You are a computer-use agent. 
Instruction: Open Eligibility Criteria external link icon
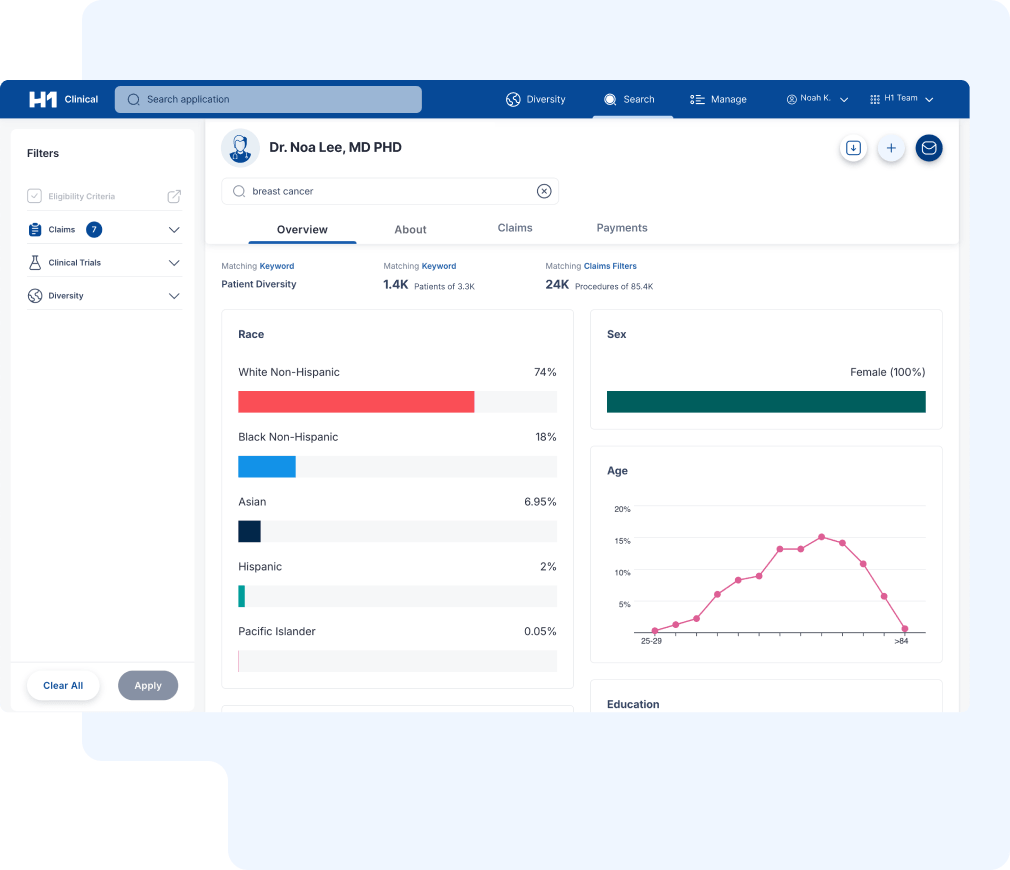[x=174, y=196]
